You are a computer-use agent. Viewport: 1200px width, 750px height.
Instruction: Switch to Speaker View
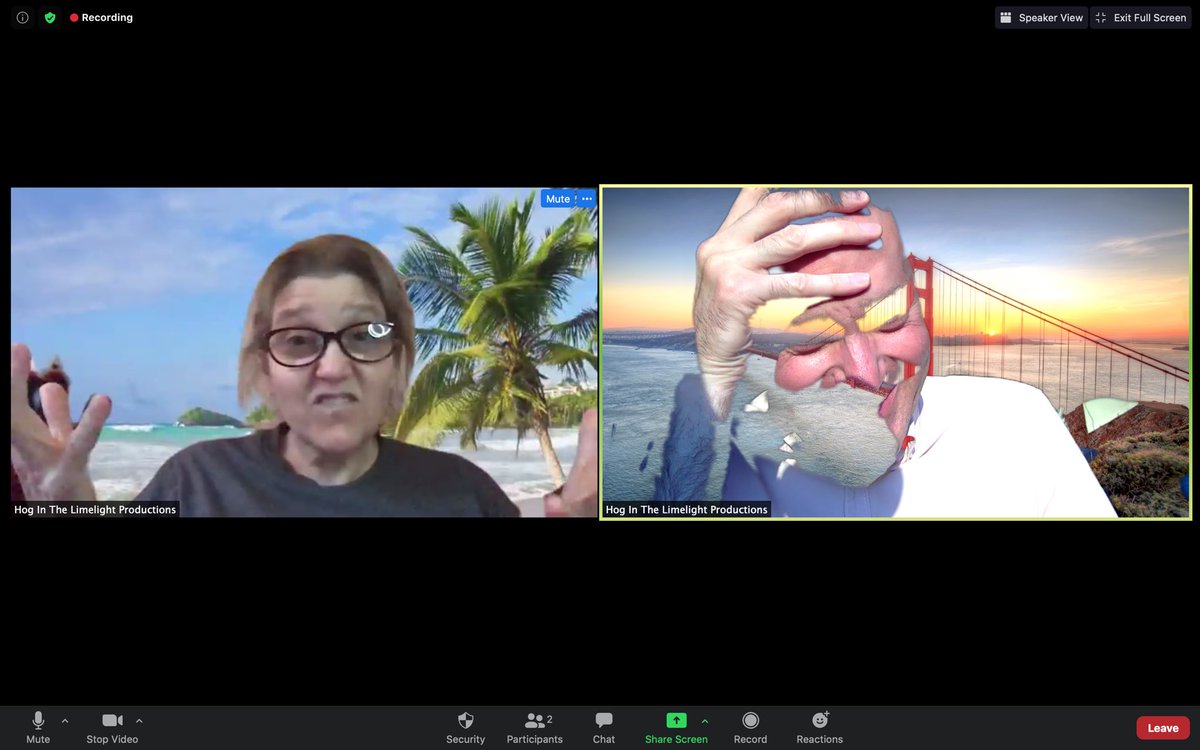point(1041,18)
